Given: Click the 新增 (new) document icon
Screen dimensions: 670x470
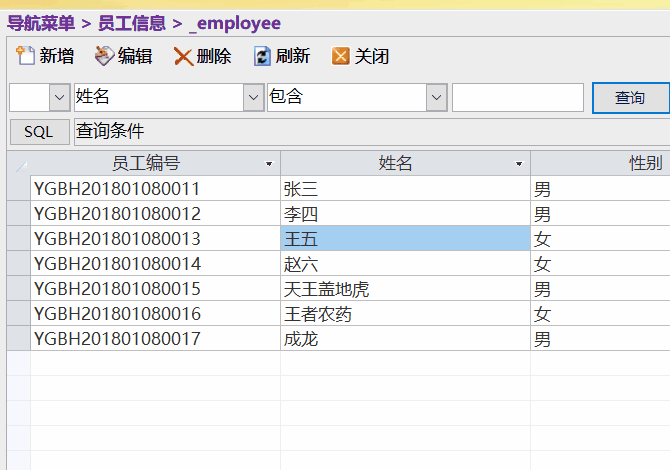Looking at the screenshot, I should (25, 56).
